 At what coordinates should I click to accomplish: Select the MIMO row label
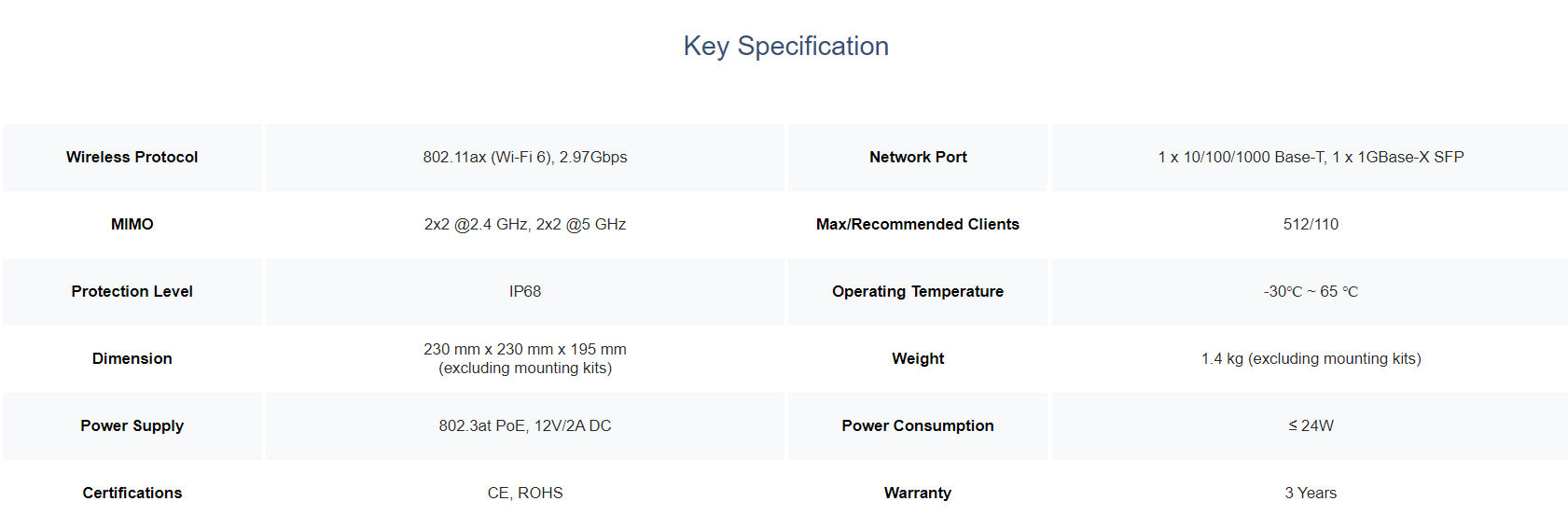132,224
